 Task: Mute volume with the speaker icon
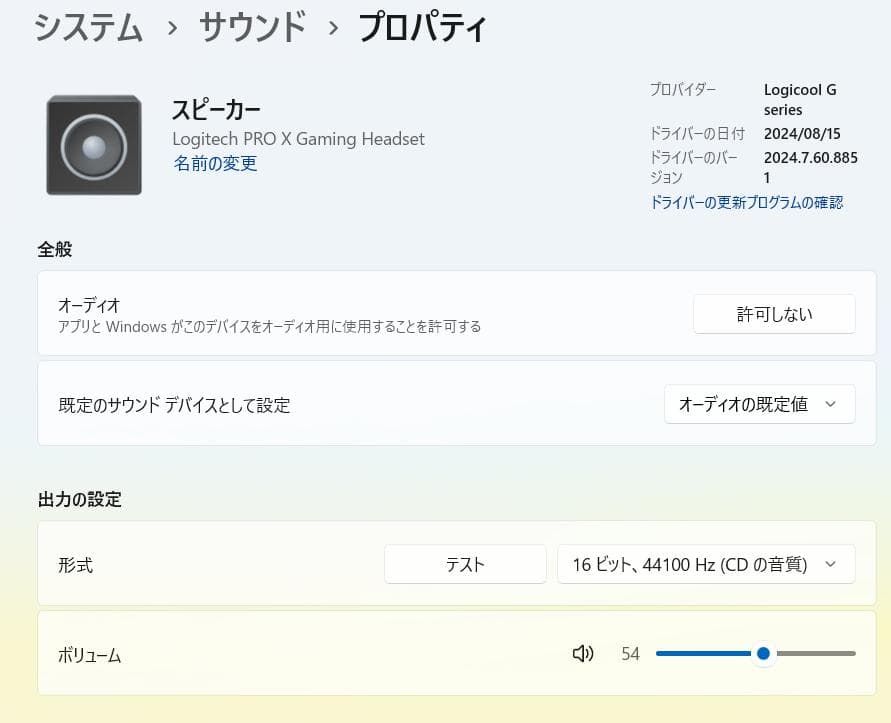pos(583,654)
